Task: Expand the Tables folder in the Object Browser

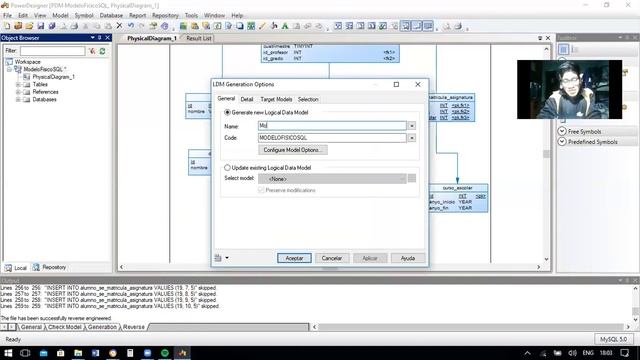Action: (18, 84)
